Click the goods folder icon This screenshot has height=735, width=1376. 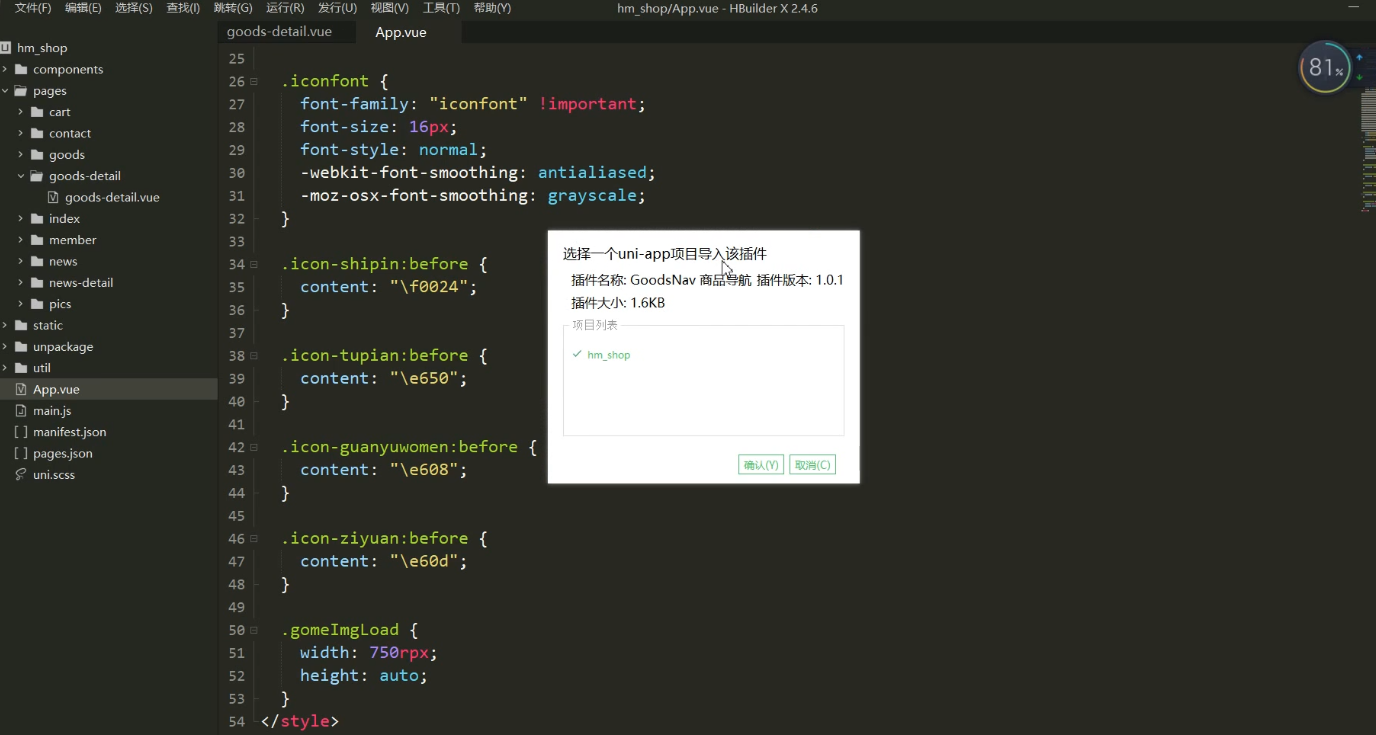coord(37,155)
